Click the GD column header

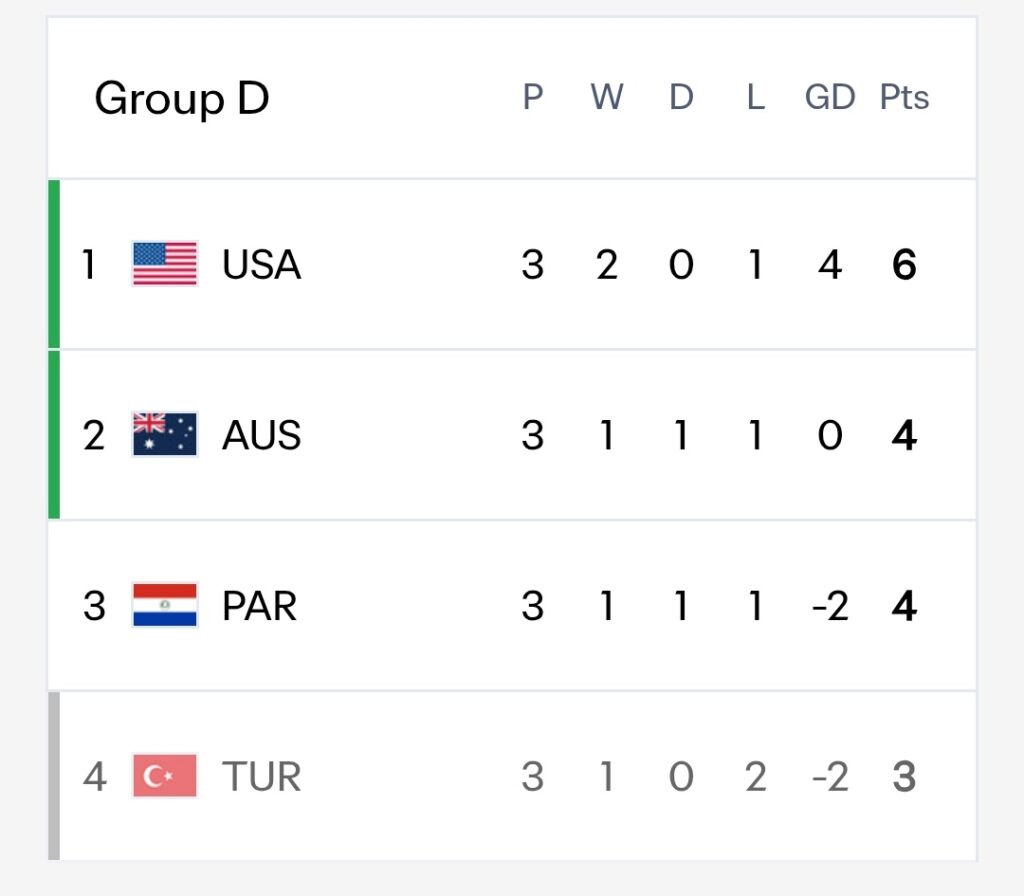(830, 97)
